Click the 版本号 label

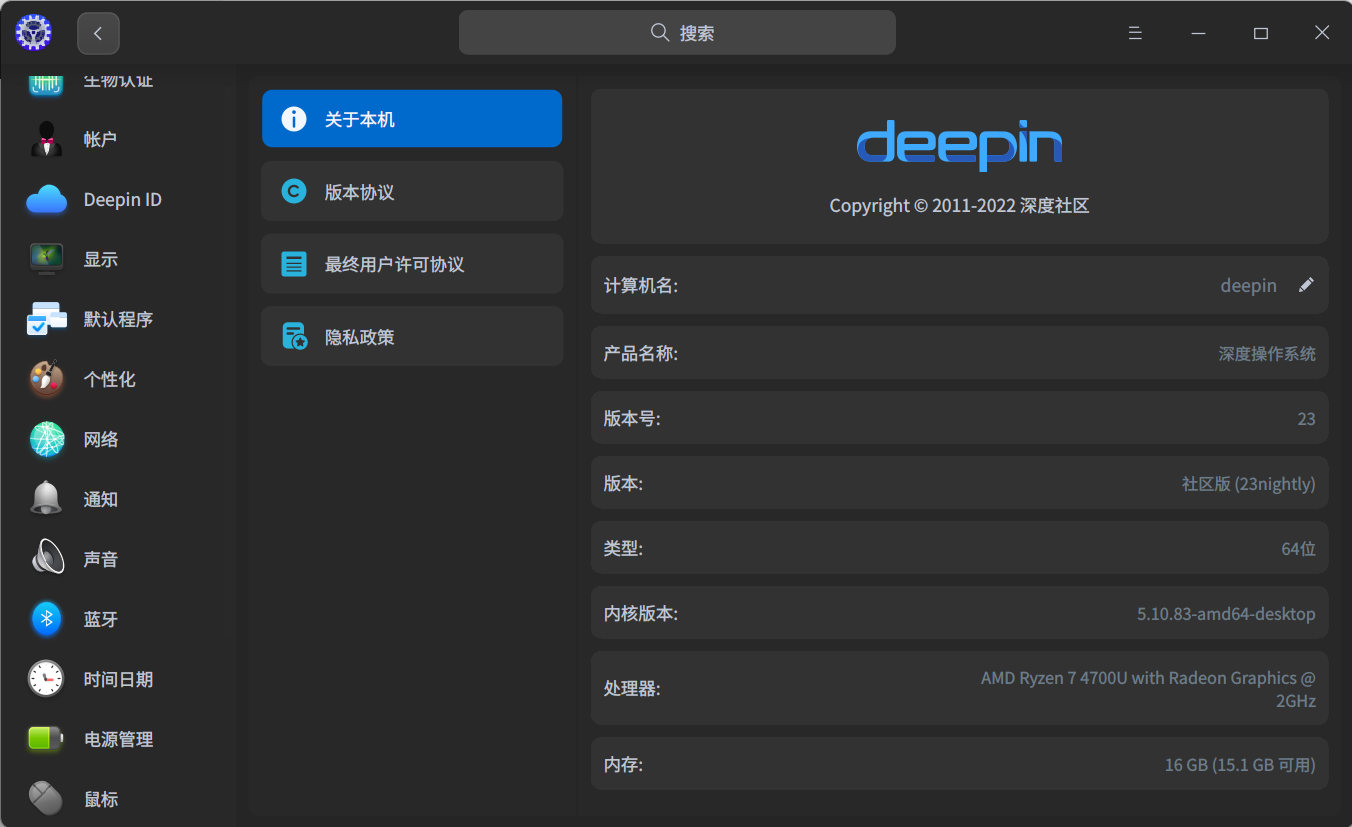coord(632,418)
